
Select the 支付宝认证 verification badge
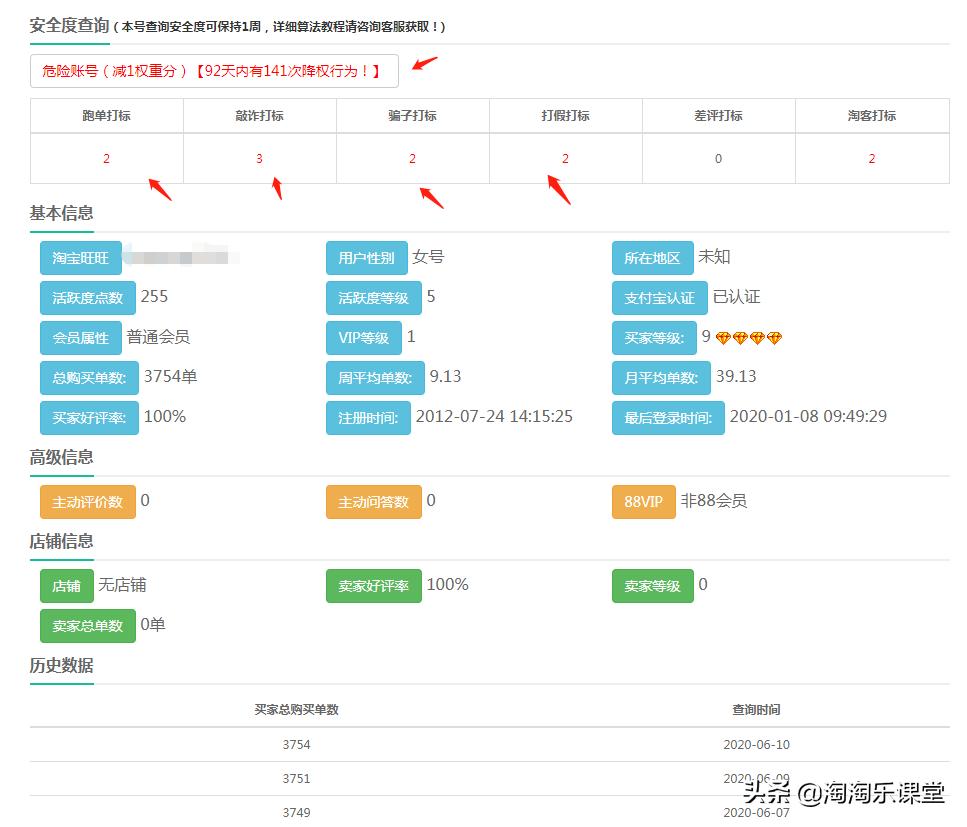(x=653, y=297)
